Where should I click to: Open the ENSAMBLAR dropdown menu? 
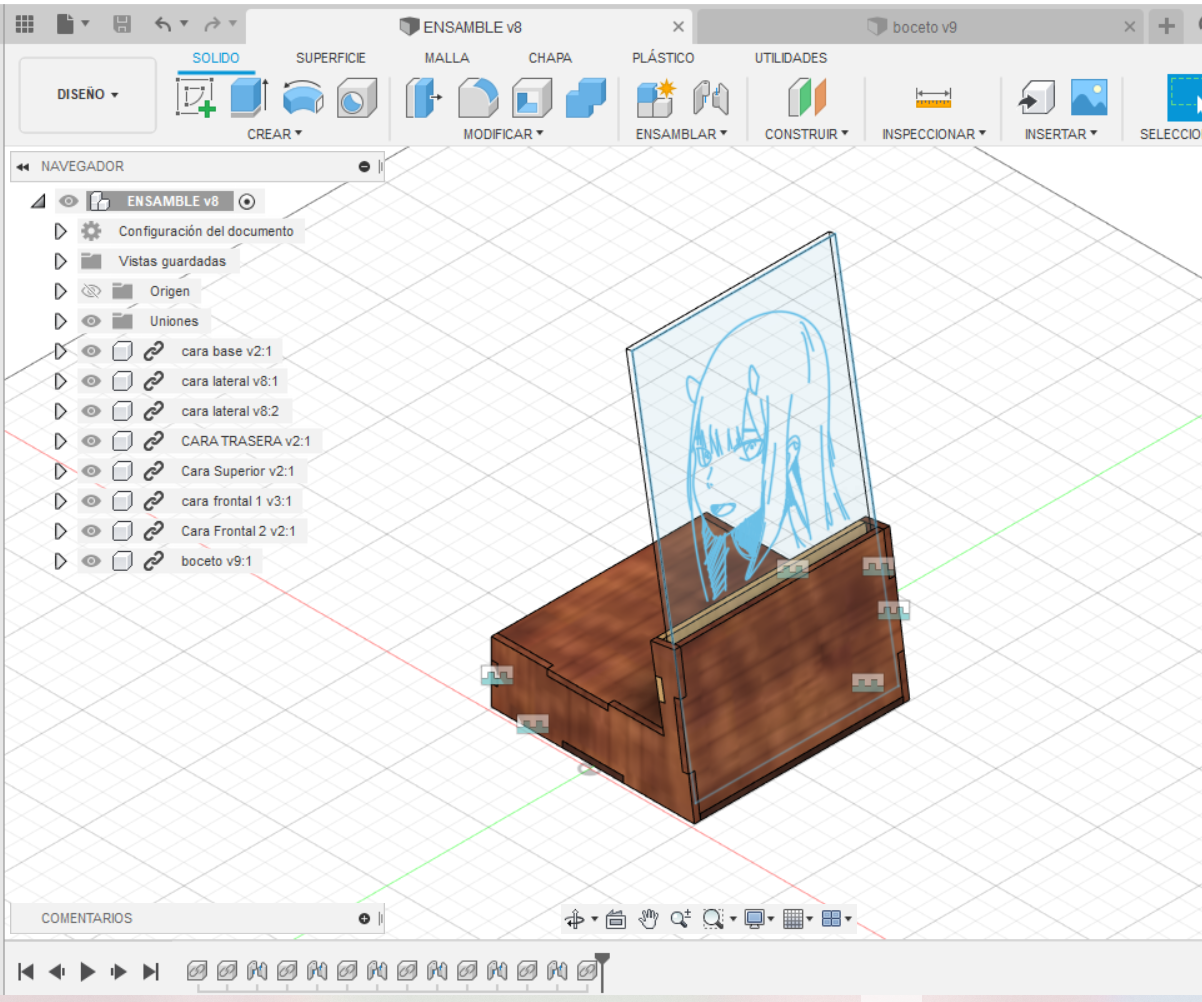(x=681, y=133)
